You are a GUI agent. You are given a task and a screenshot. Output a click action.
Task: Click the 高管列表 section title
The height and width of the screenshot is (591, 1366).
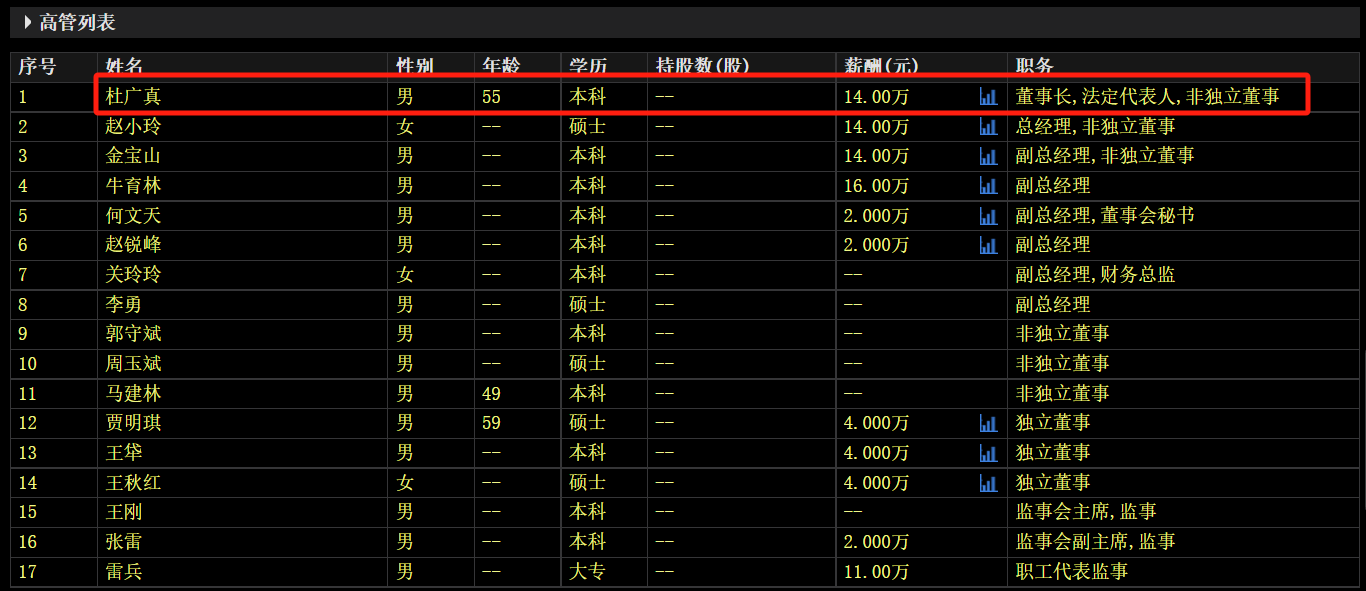tap(77, 21)
